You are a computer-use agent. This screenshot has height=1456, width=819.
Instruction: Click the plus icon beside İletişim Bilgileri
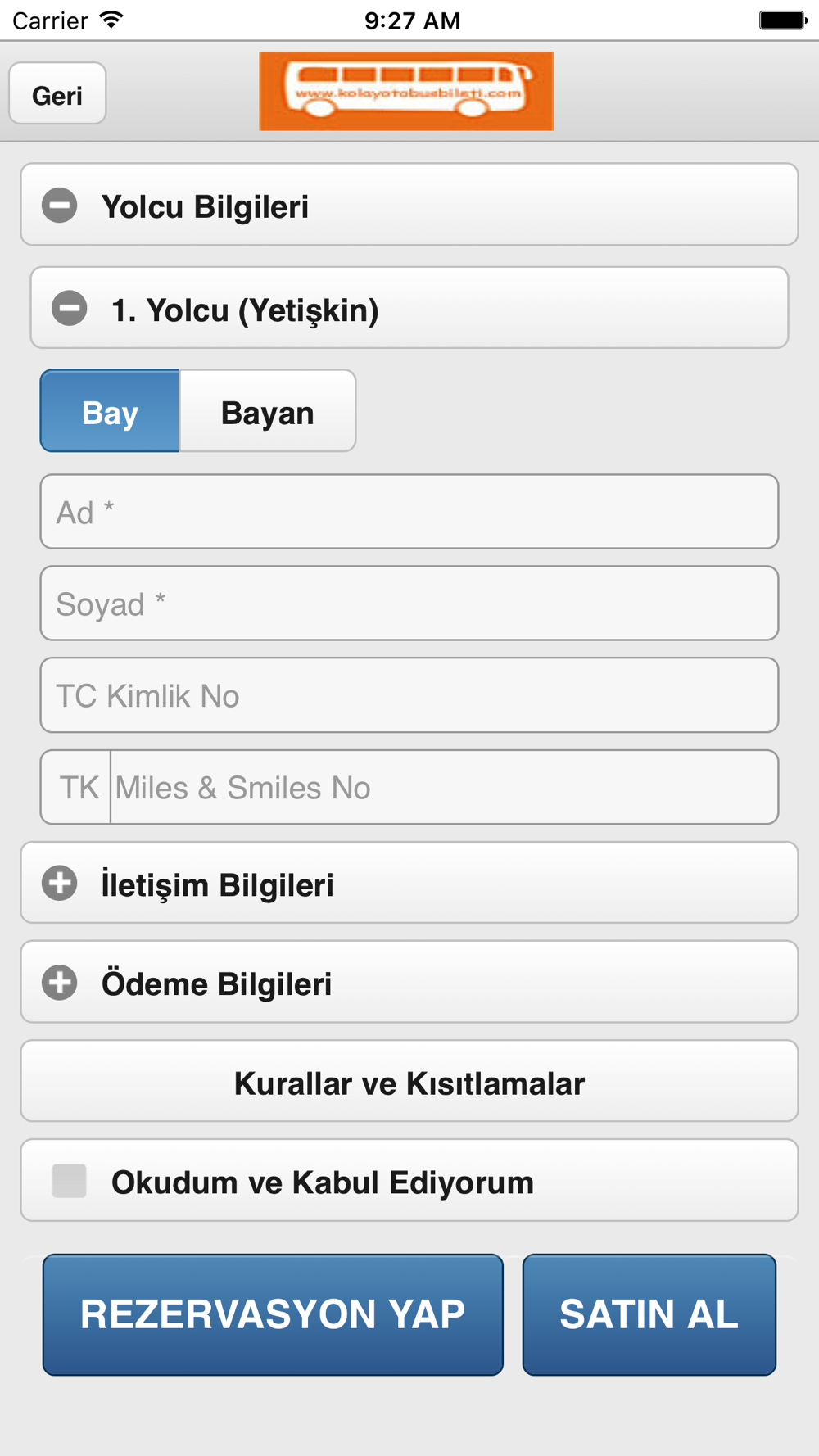[60, 883]
